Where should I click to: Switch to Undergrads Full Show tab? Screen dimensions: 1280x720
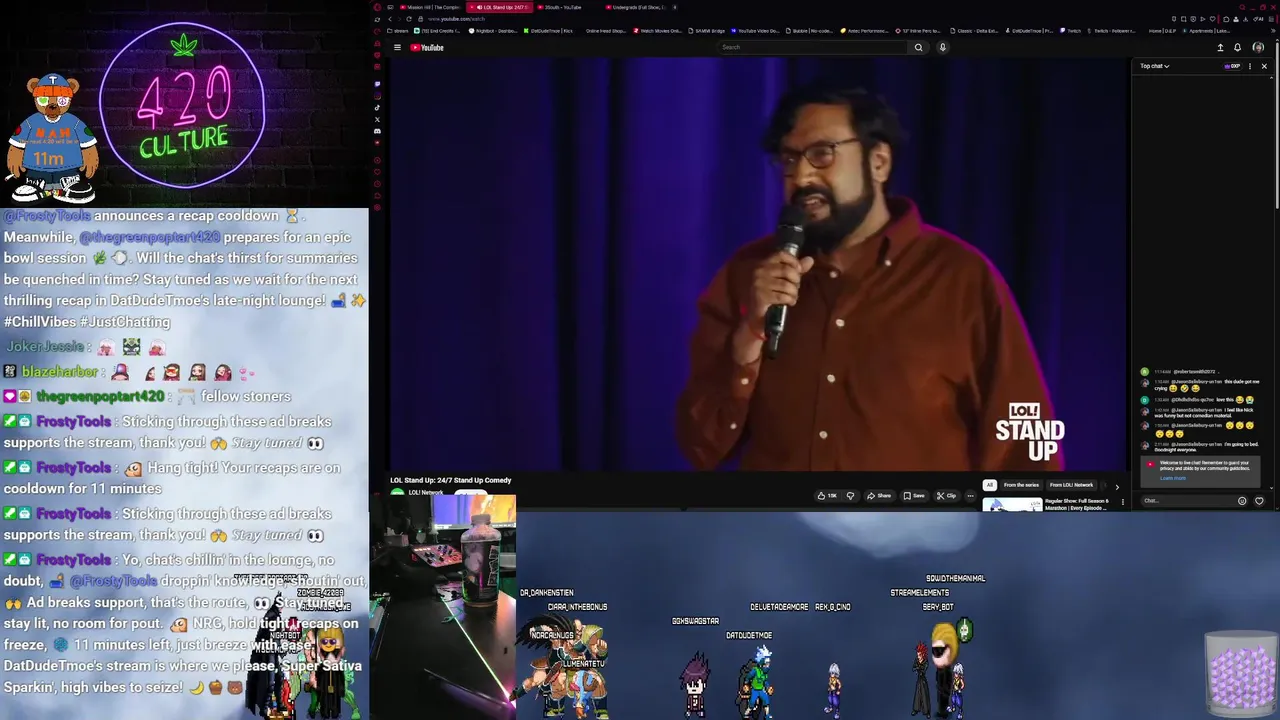click(x=636, y=7)
